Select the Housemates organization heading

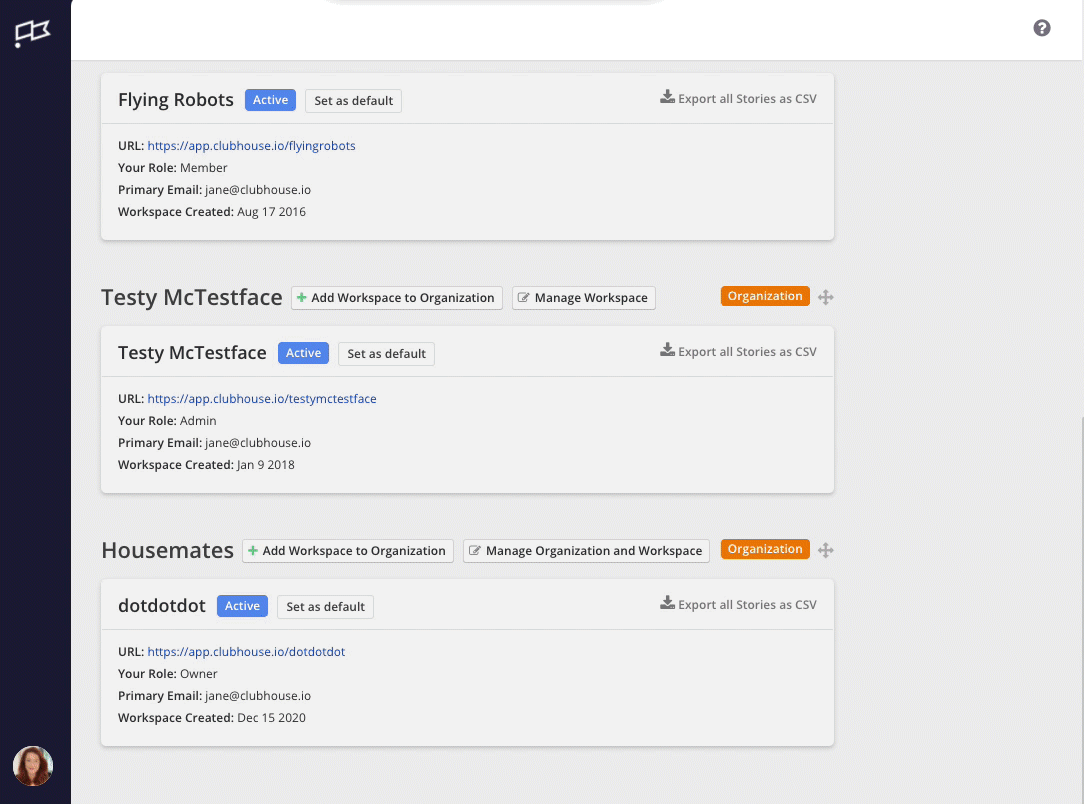coord(167,550)
